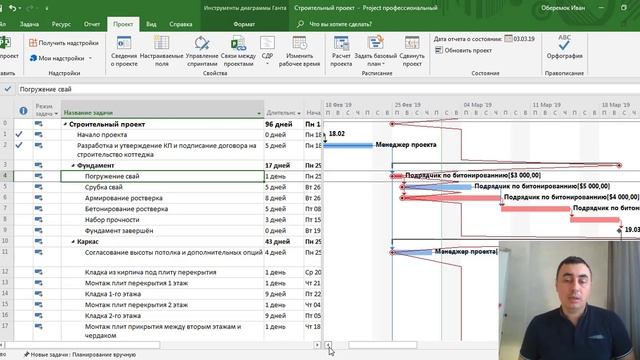The height and width of the screenshot is (360, 640).
Task: Select row number 4 header
Action: tap(7, 176)
